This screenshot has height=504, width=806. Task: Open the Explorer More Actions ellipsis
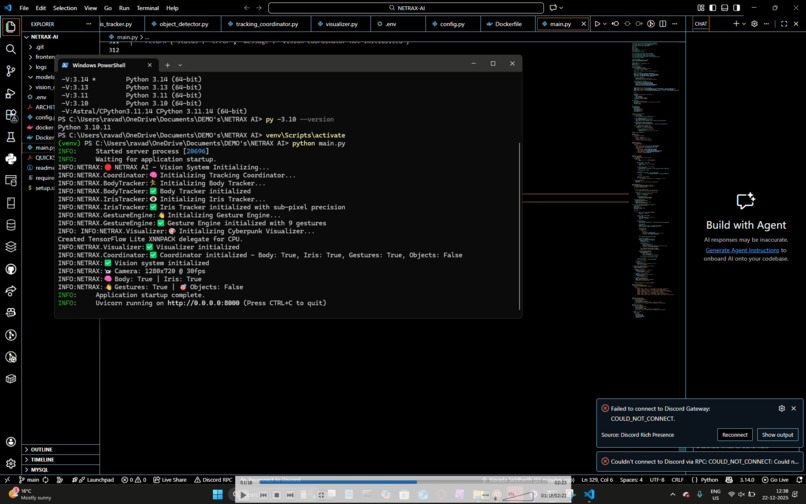[88, 24]
